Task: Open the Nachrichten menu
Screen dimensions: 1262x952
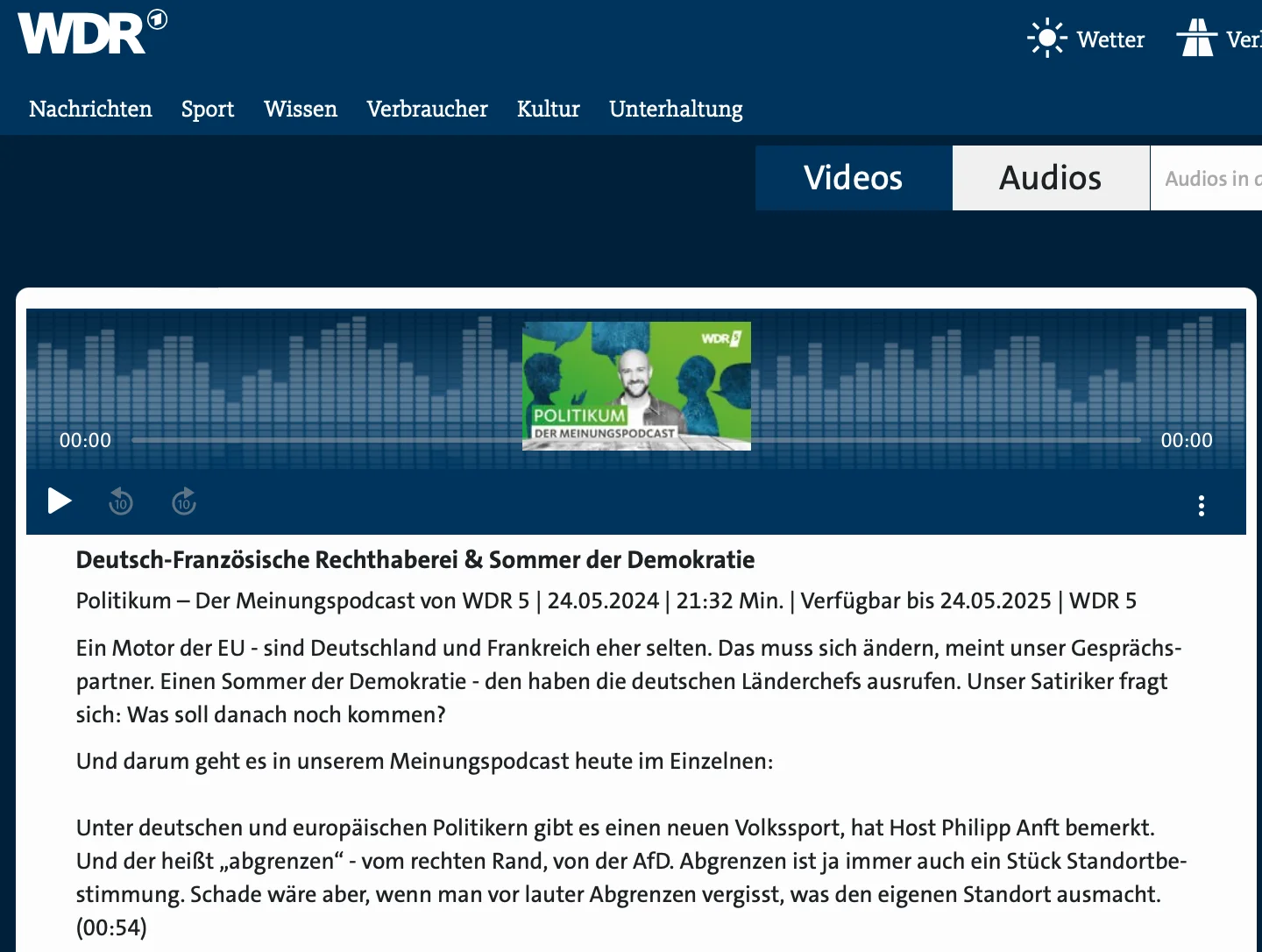Action: tap(90, 109)
